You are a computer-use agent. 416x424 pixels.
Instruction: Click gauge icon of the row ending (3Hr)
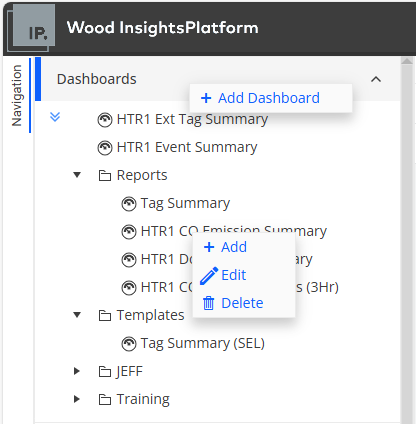click(x=129, y=288)
